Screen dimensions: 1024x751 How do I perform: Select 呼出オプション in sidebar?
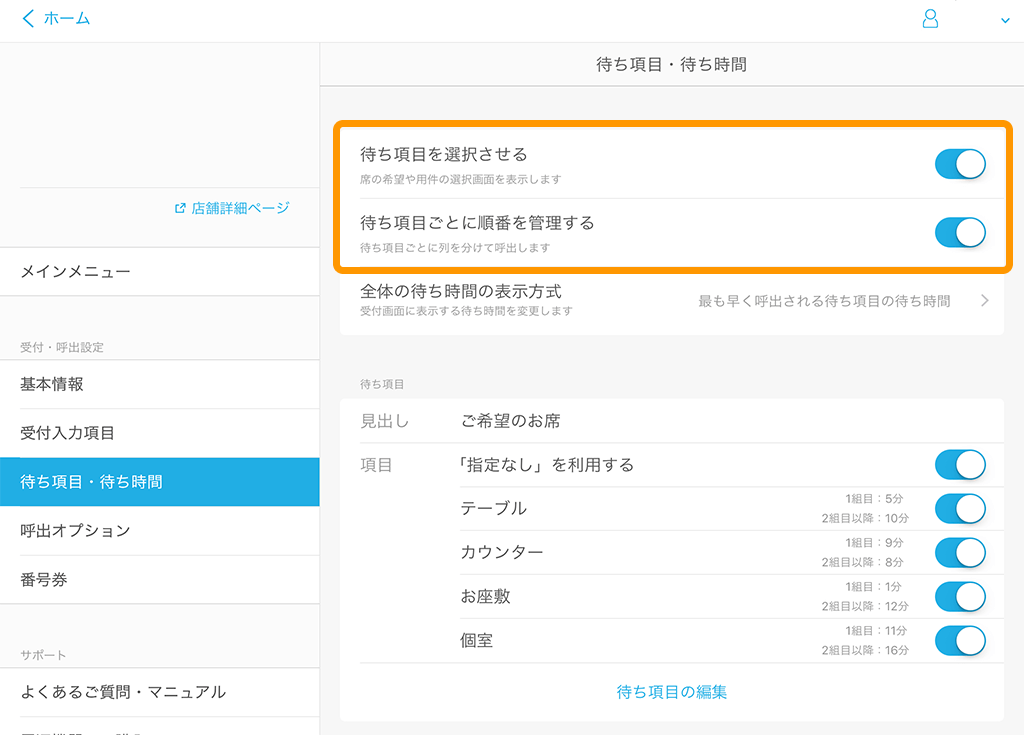[x=160, y=531]
